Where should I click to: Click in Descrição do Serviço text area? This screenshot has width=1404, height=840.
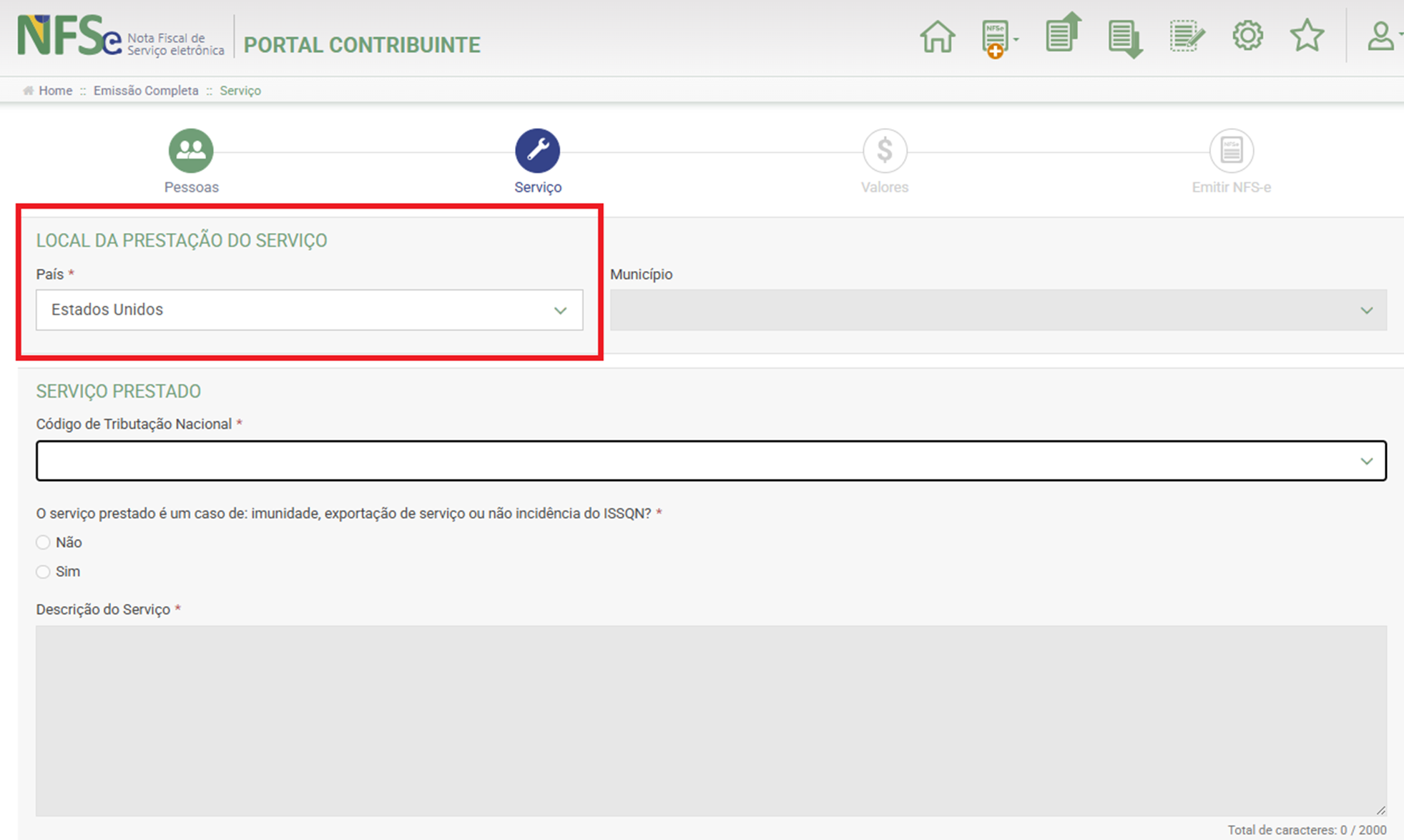pyautogui.click(x=711, y=721)
